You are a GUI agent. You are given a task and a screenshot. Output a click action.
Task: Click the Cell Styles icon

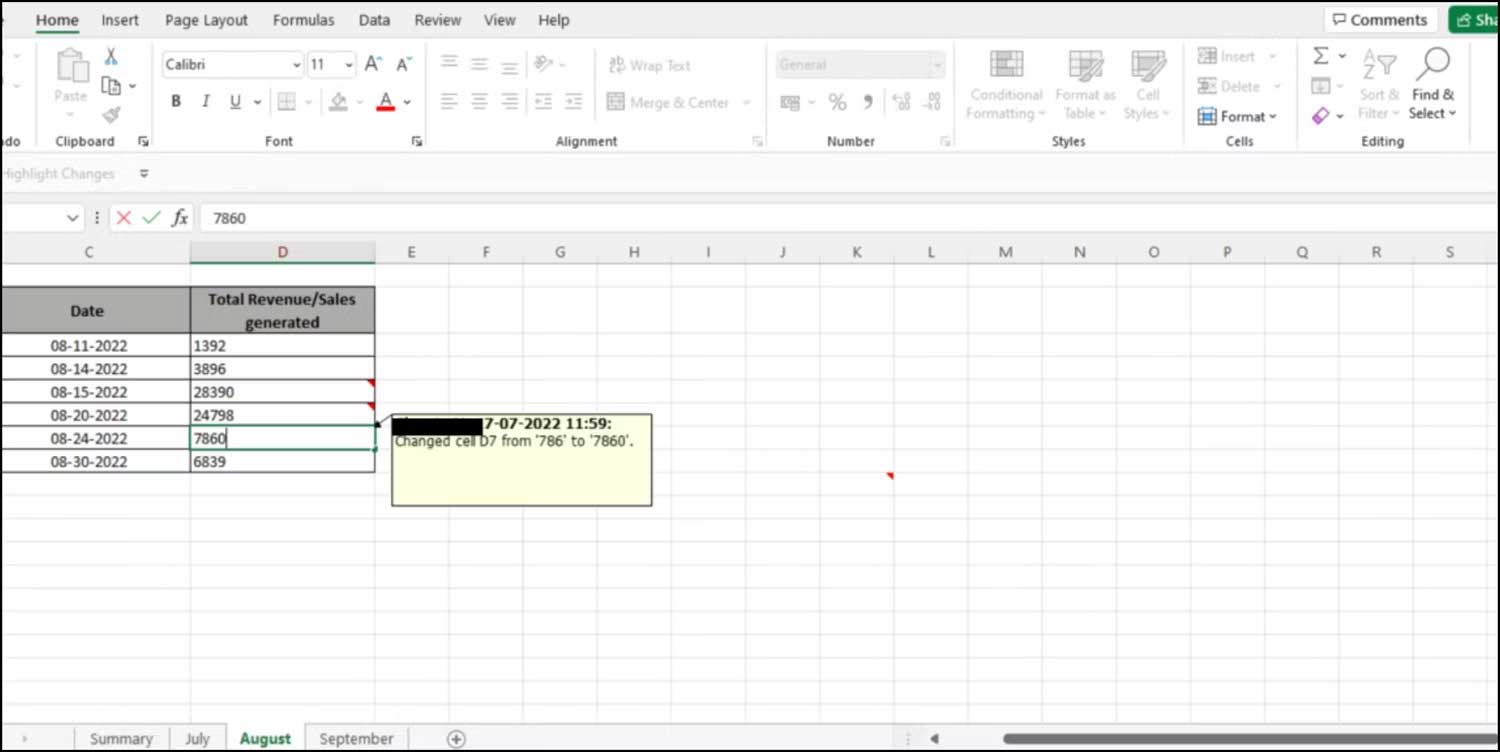click(x=1147, y=85)
